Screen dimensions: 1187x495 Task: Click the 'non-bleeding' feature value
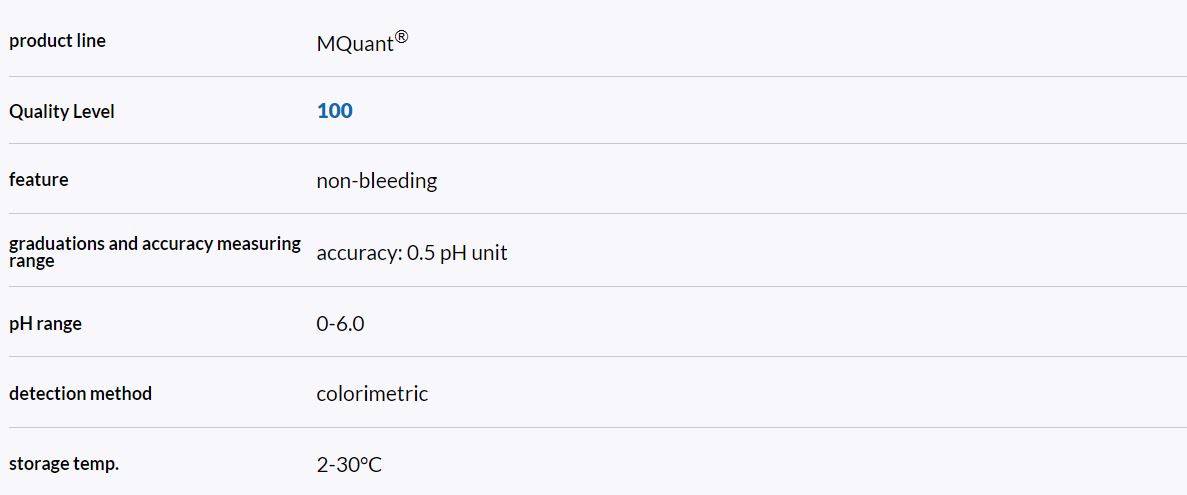(377, 181)
